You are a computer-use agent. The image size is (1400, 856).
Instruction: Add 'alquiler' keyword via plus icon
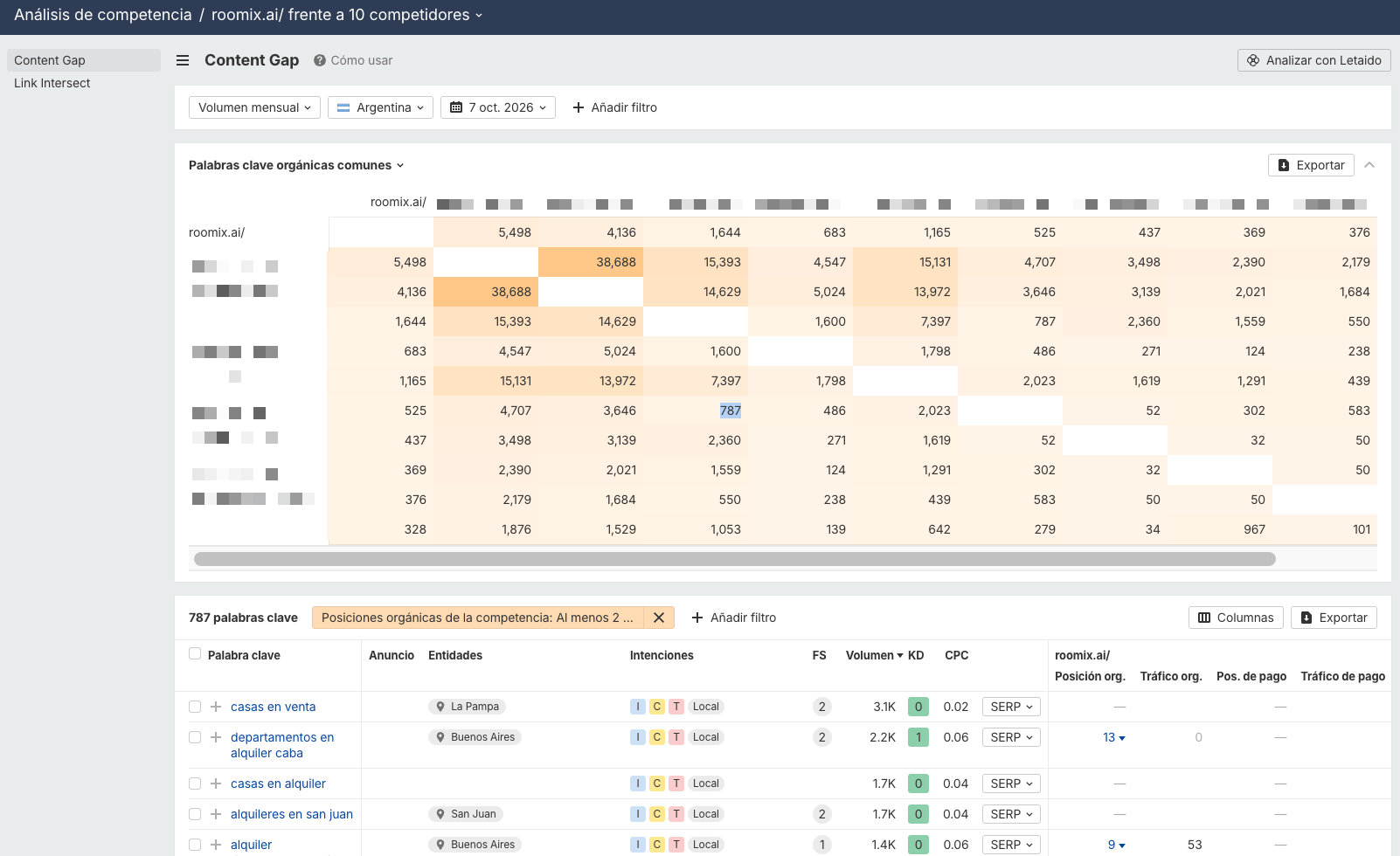[x=216, y=845]
